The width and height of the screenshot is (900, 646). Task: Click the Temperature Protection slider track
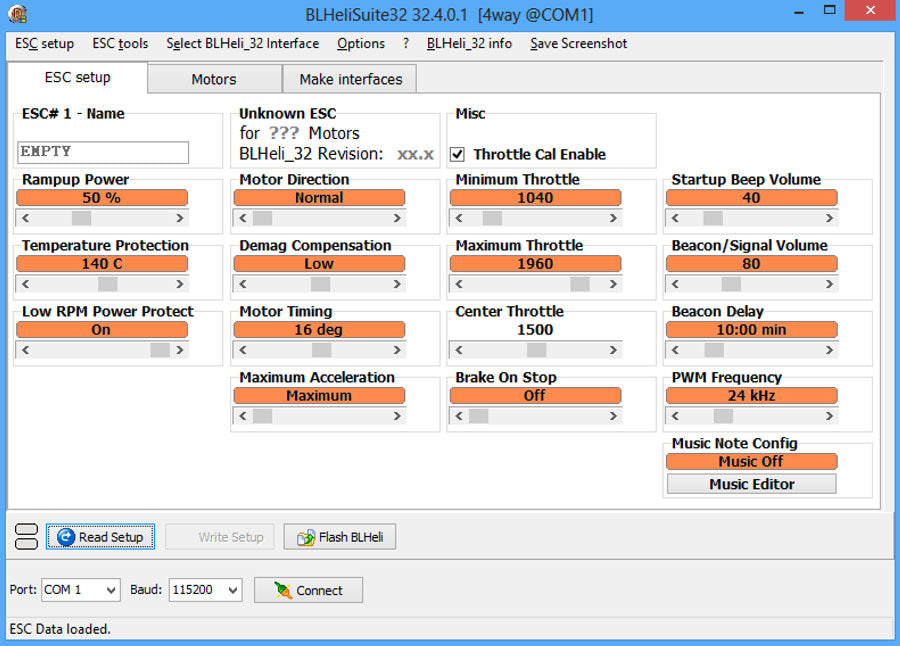(x=100, y=284)
